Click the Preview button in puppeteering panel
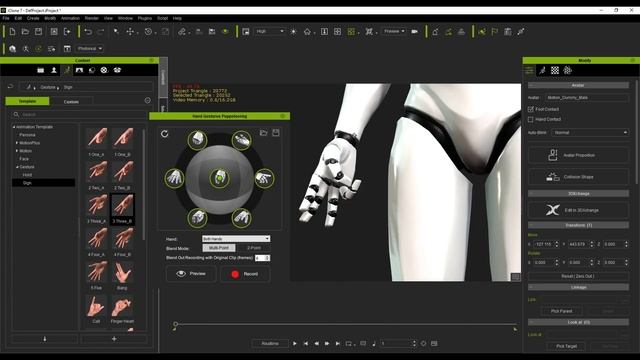The height and width of the screenshot is (360, 640). 191,273
